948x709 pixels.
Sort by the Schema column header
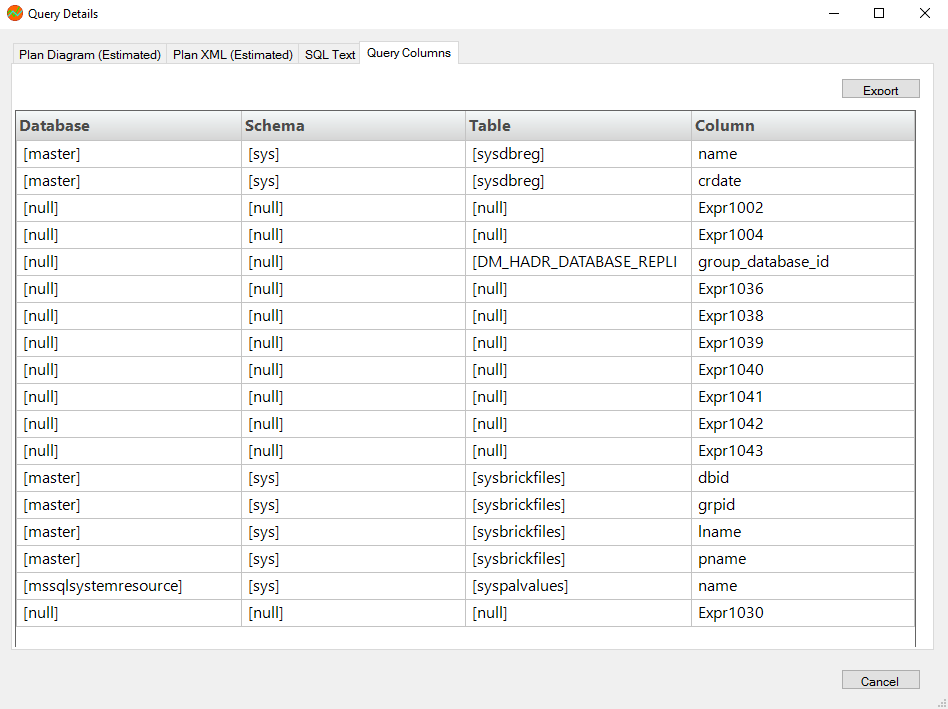click(x=354, y=126)
